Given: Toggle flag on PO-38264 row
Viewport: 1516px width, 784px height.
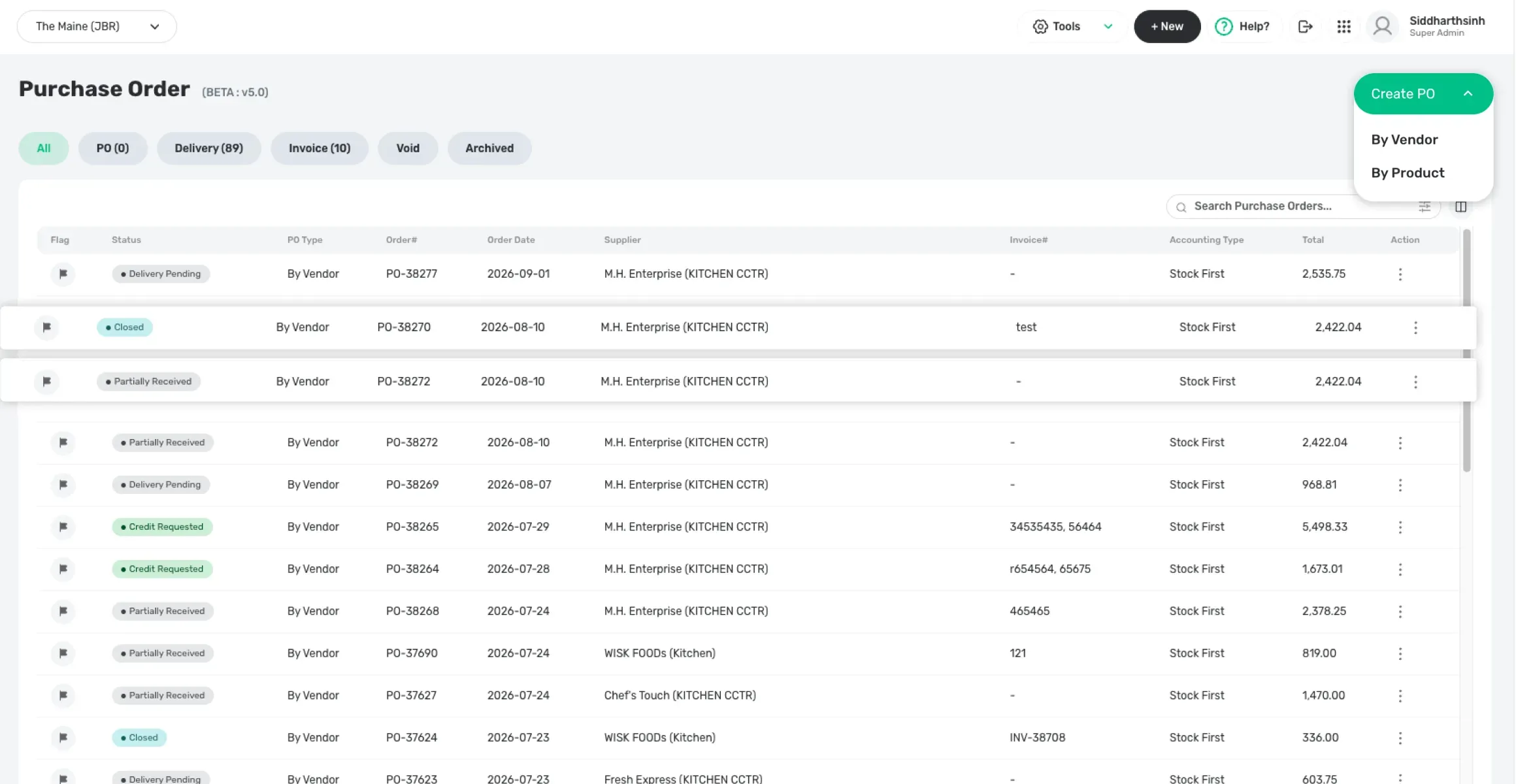Looking at the screenshot, I should [63, 569].
